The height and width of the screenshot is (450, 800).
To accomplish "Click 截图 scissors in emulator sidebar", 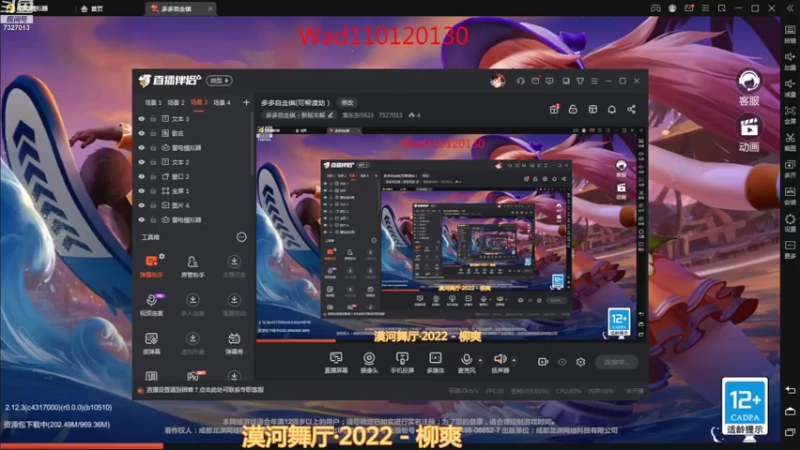I will [790, 141].
